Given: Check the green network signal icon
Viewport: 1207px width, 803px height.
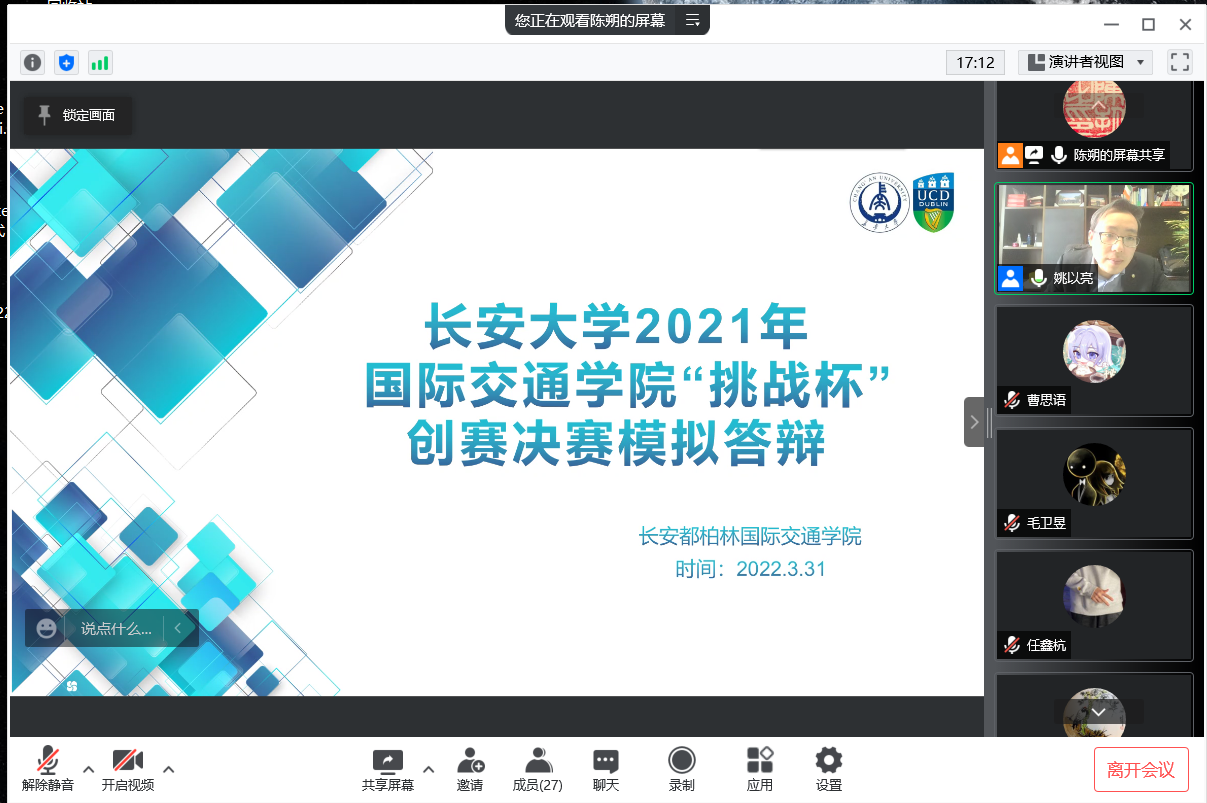Looking at the screenshot, I should pos(100,62).
